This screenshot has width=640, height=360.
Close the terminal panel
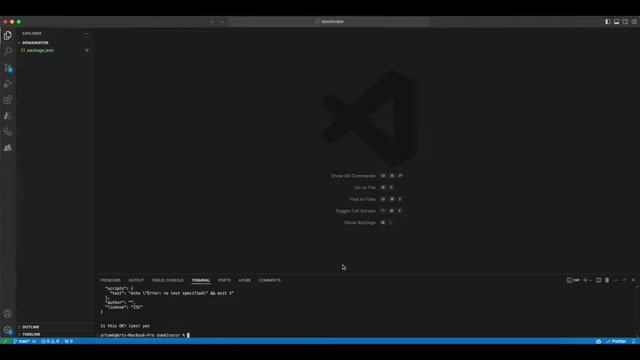click(633, 280)
